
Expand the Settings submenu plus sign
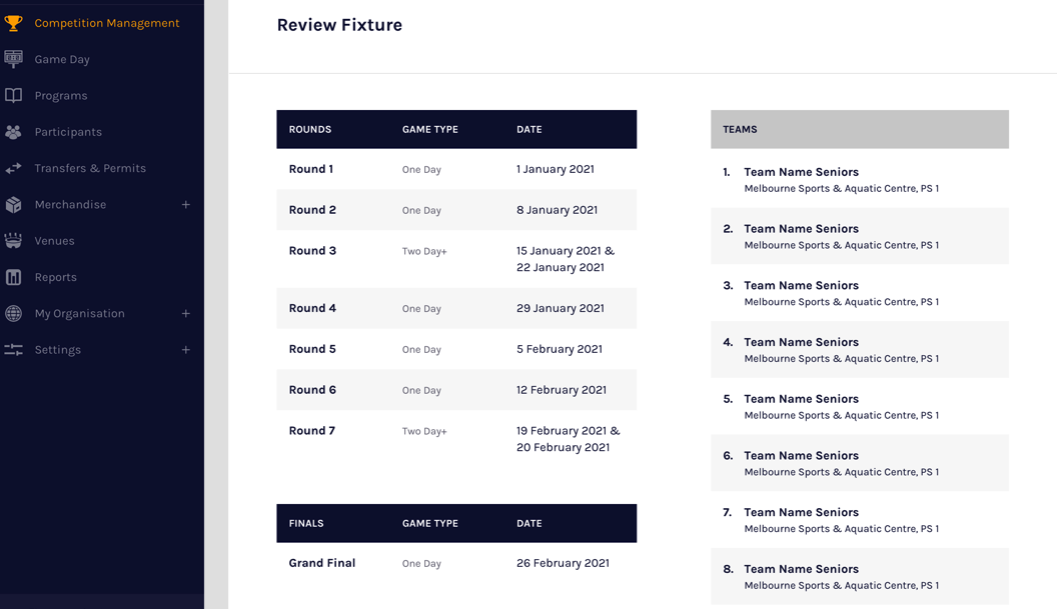(185, 350)
